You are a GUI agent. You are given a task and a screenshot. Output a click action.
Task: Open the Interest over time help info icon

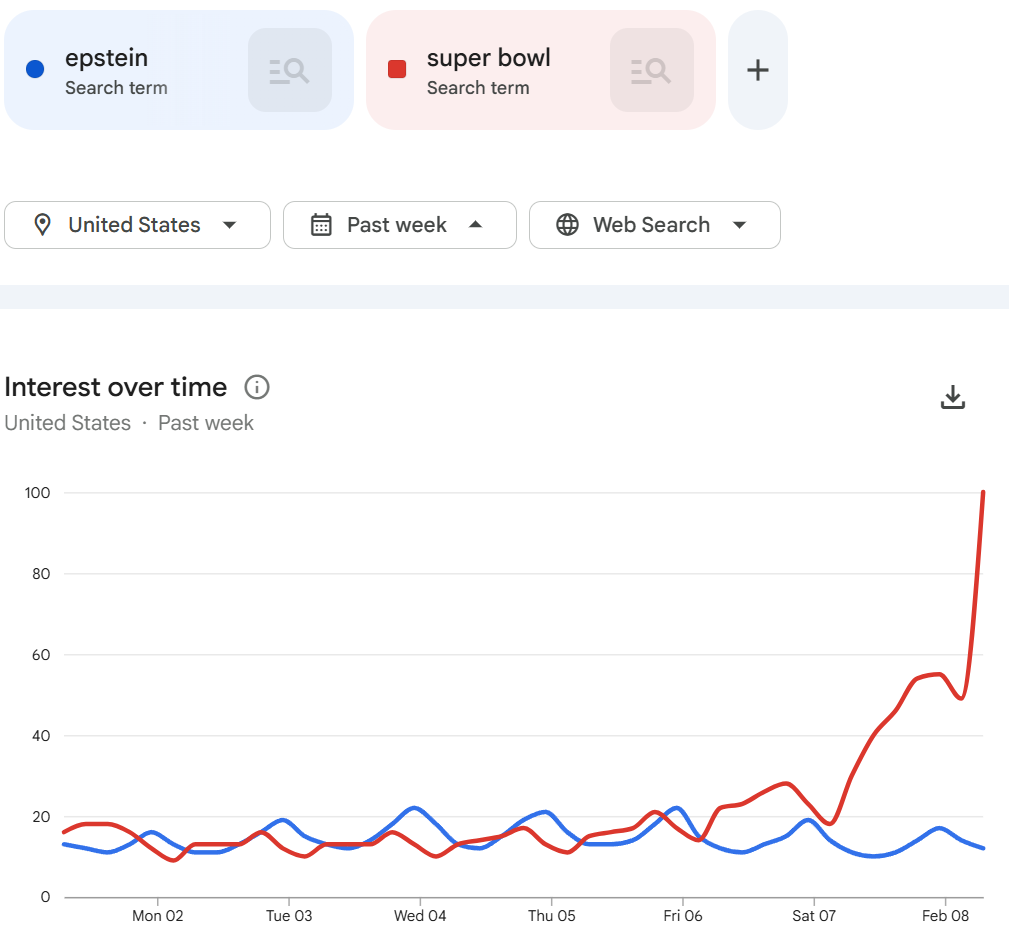(x=257, y=387)
